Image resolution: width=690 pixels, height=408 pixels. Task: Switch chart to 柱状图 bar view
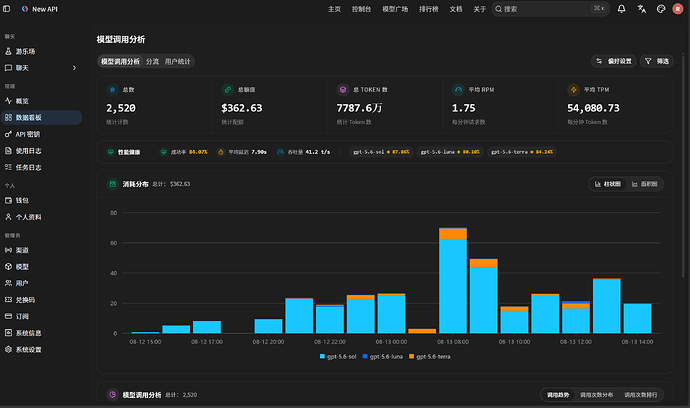pyautogui.click(x=608, y=184)
